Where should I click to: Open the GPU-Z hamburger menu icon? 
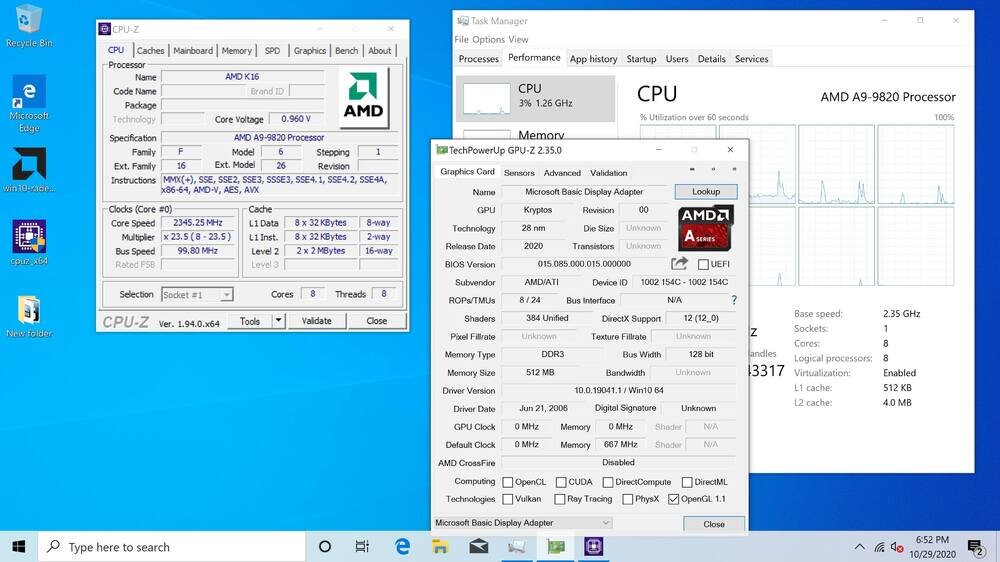(x=734, y=170)
